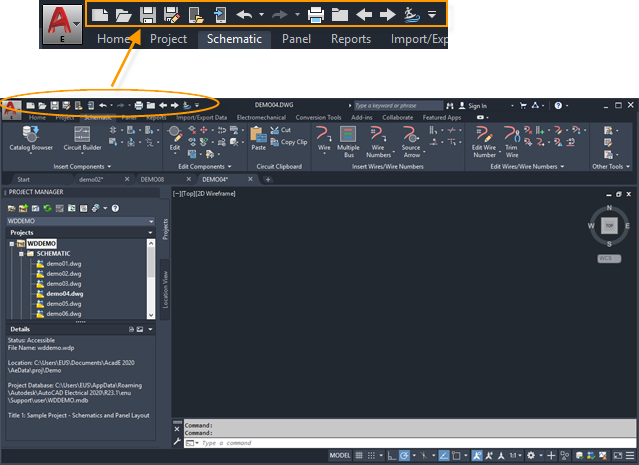The image size is (639, 465).
Task: Go to next project drawing arrow
Action: 174,106
